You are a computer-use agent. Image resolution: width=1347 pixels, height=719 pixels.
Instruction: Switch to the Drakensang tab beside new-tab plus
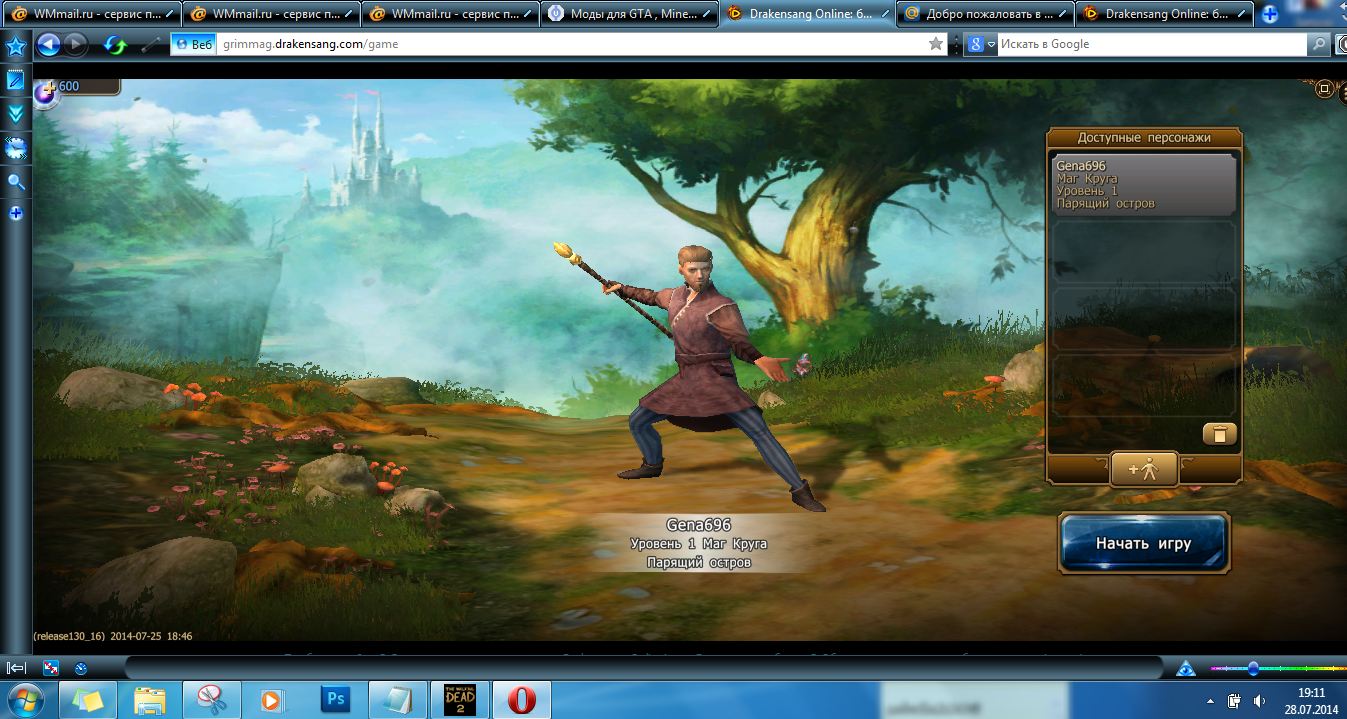tap(1165, 14)
